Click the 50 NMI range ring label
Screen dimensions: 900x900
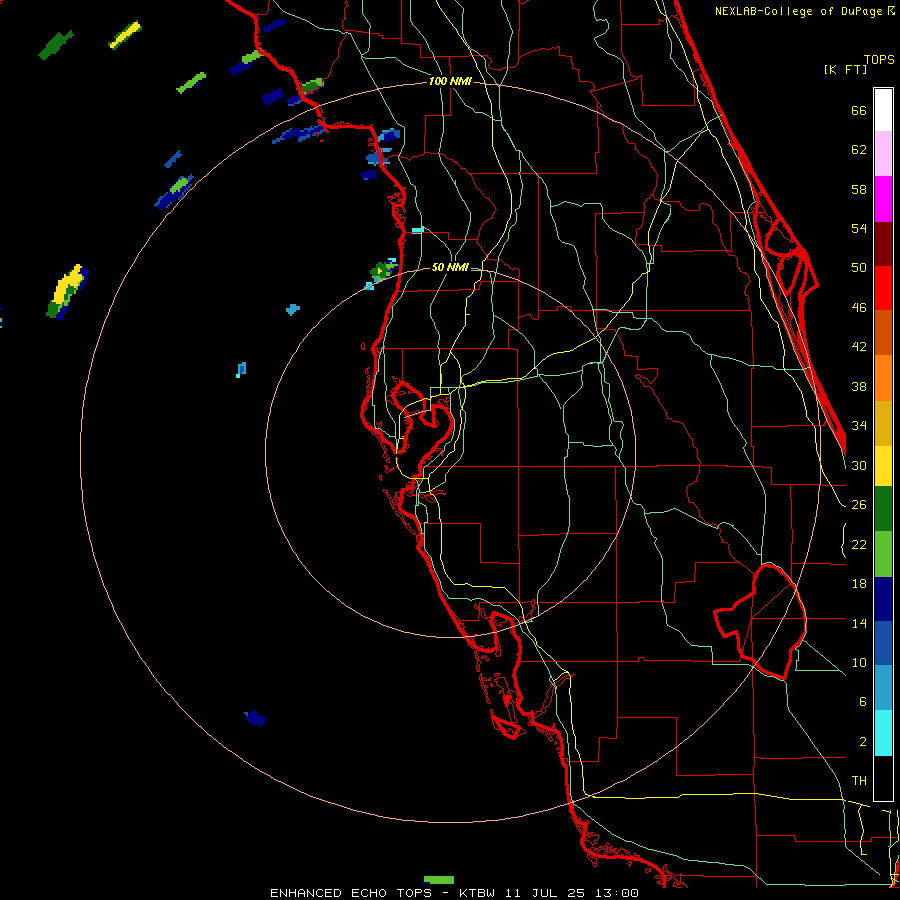point(450,267)
